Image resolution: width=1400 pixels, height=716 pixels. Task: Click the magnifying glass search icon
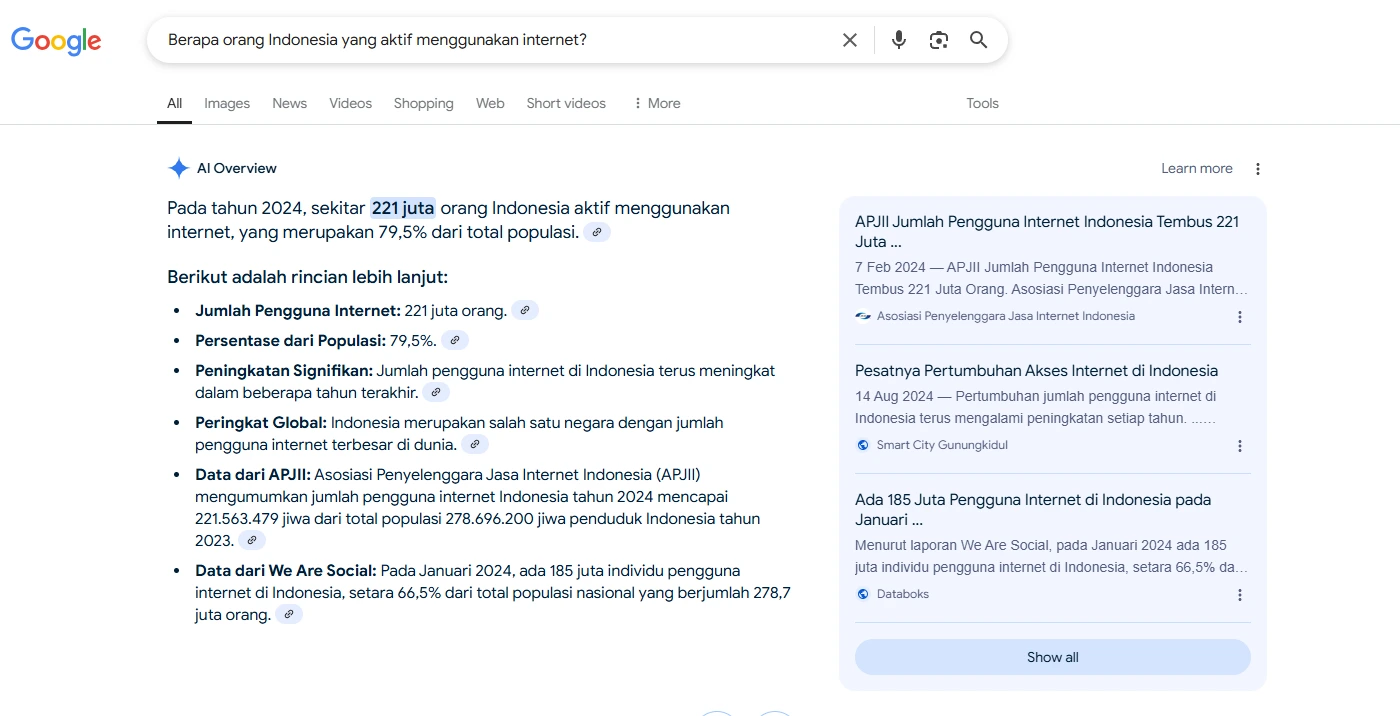pos(979,40)
